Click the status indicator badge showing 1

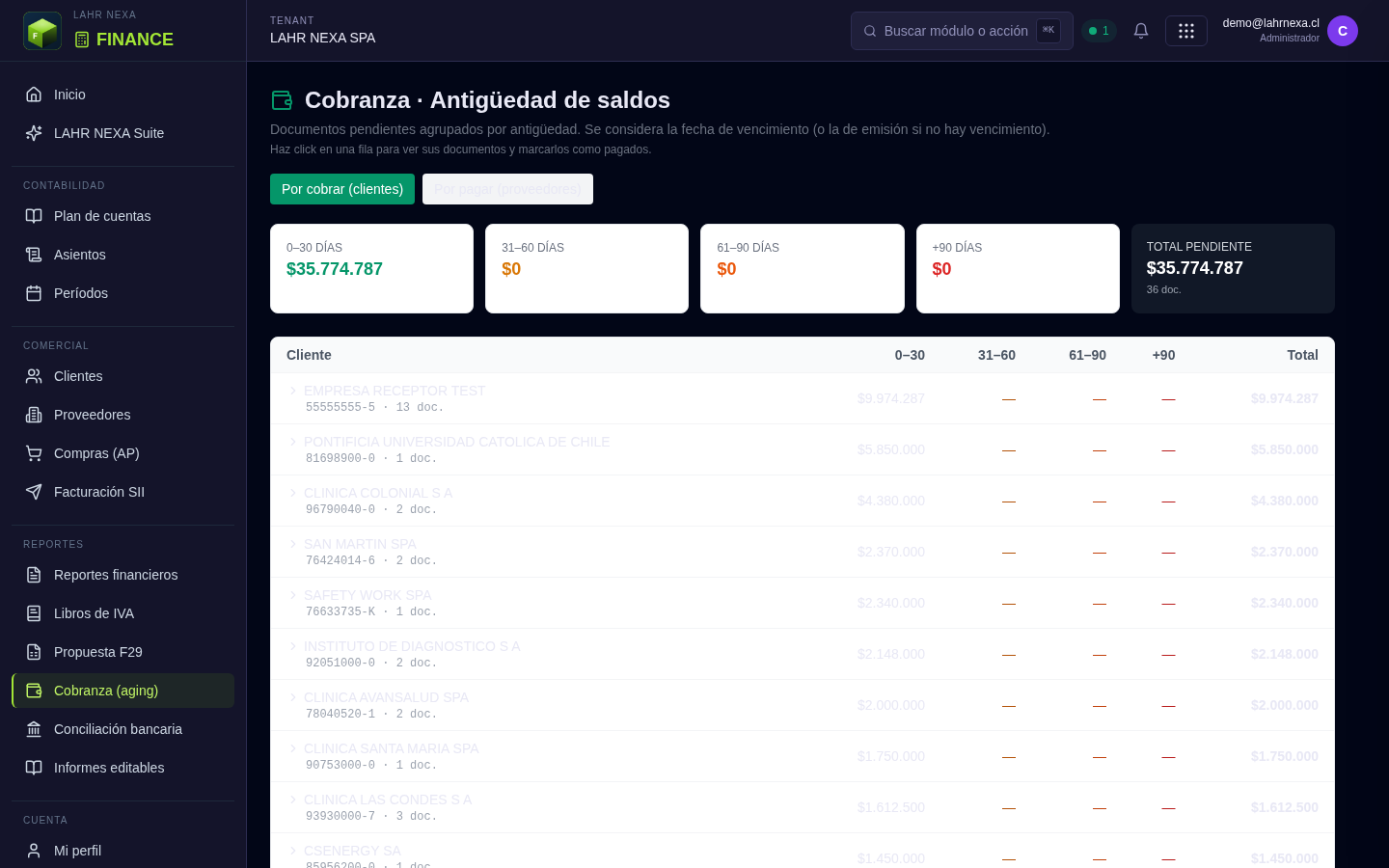[1099, 31]
